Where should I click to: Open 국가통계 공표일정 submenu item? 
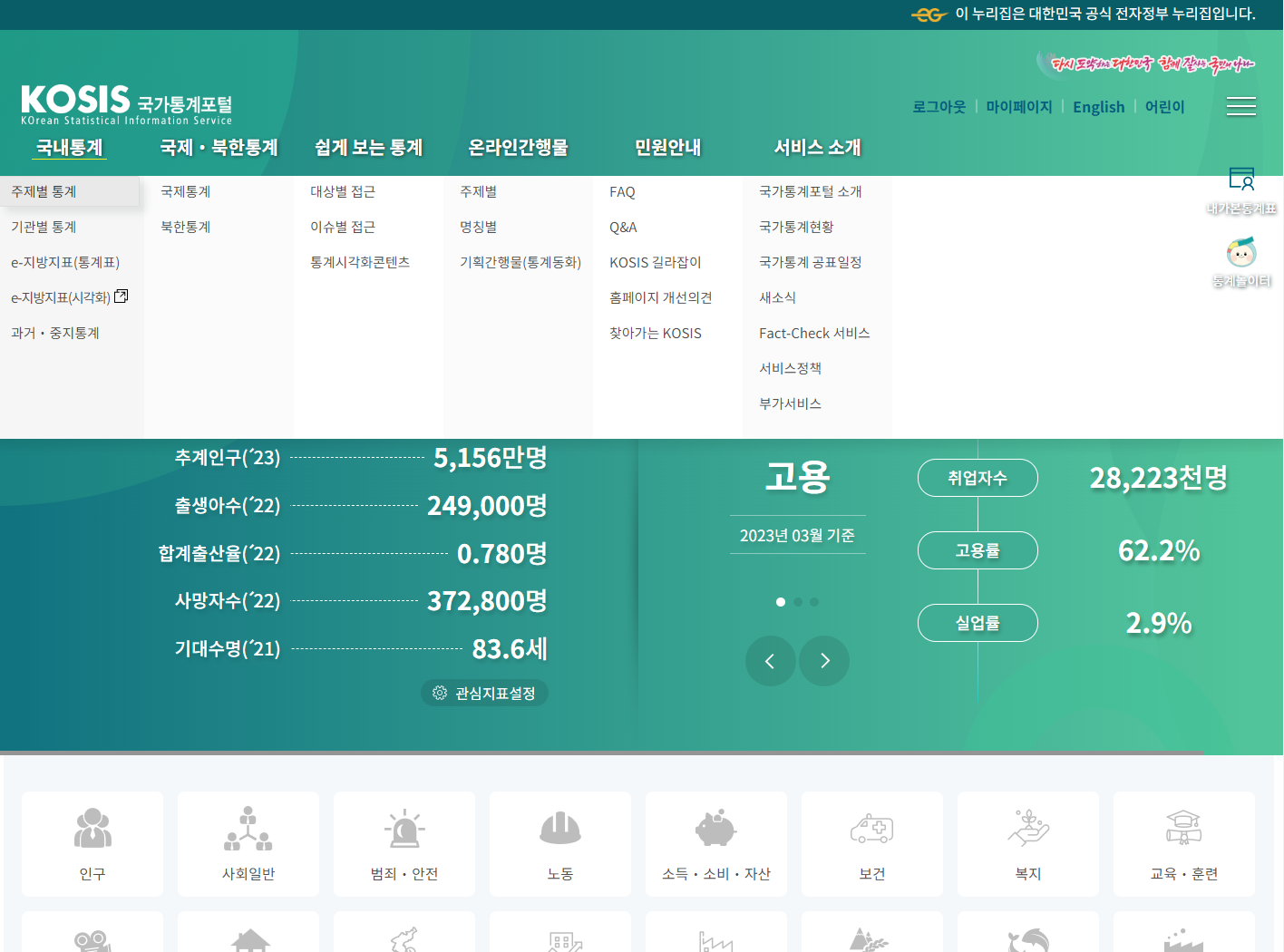click(811, 262)
